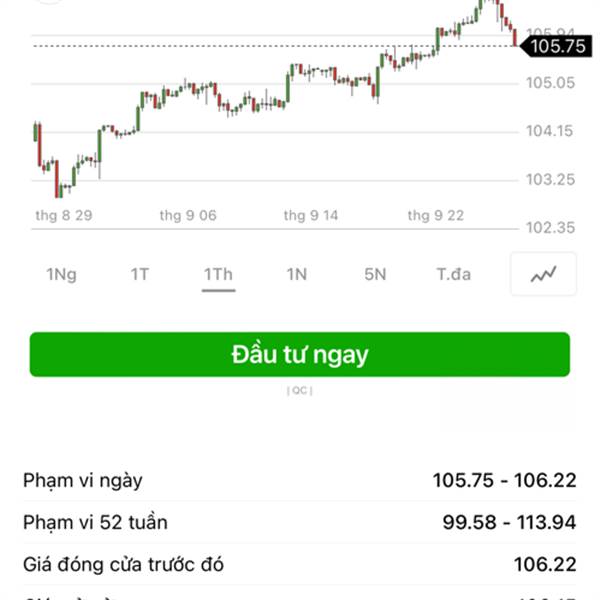Click the 52-week range value 99.58 - 113.94

click(509, 522)
